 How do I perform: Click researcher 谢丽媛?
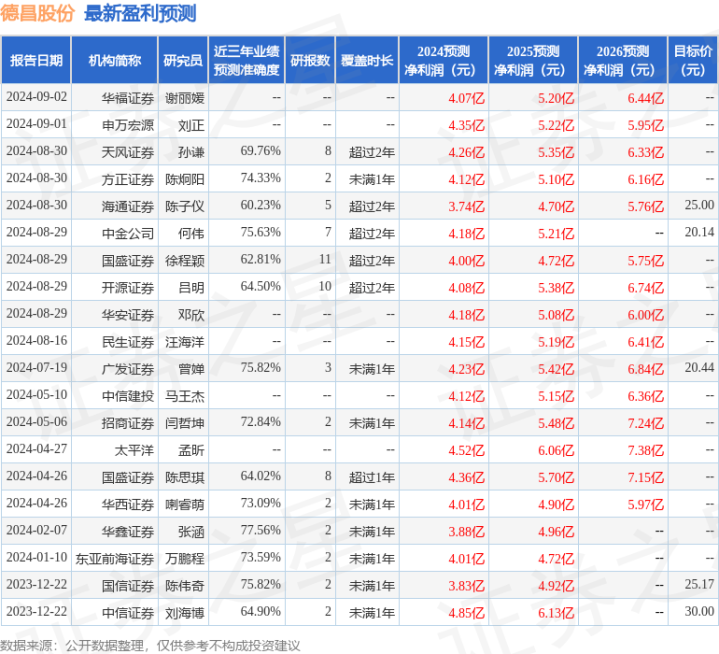coord(185,98)
